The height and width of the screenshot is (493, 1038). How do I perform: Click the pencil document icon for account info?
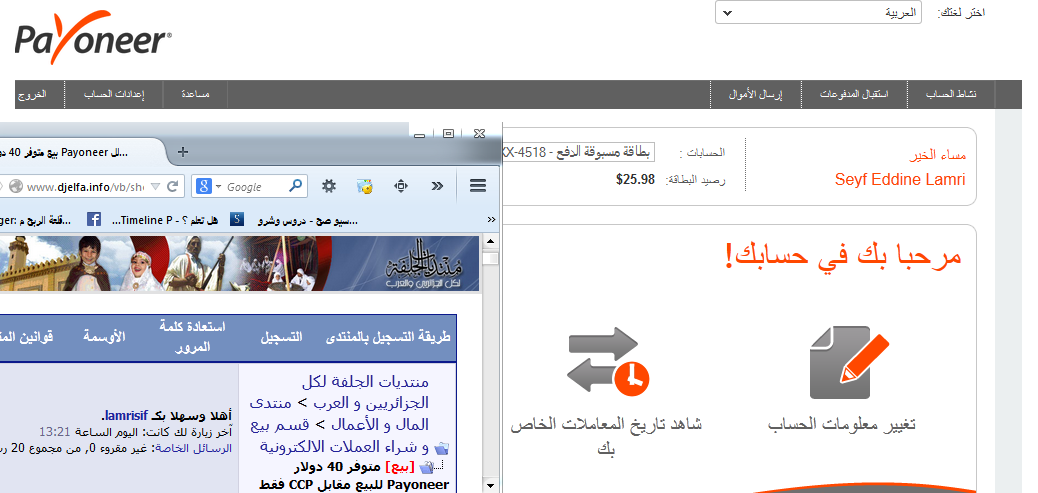click(x=848, y=362)
